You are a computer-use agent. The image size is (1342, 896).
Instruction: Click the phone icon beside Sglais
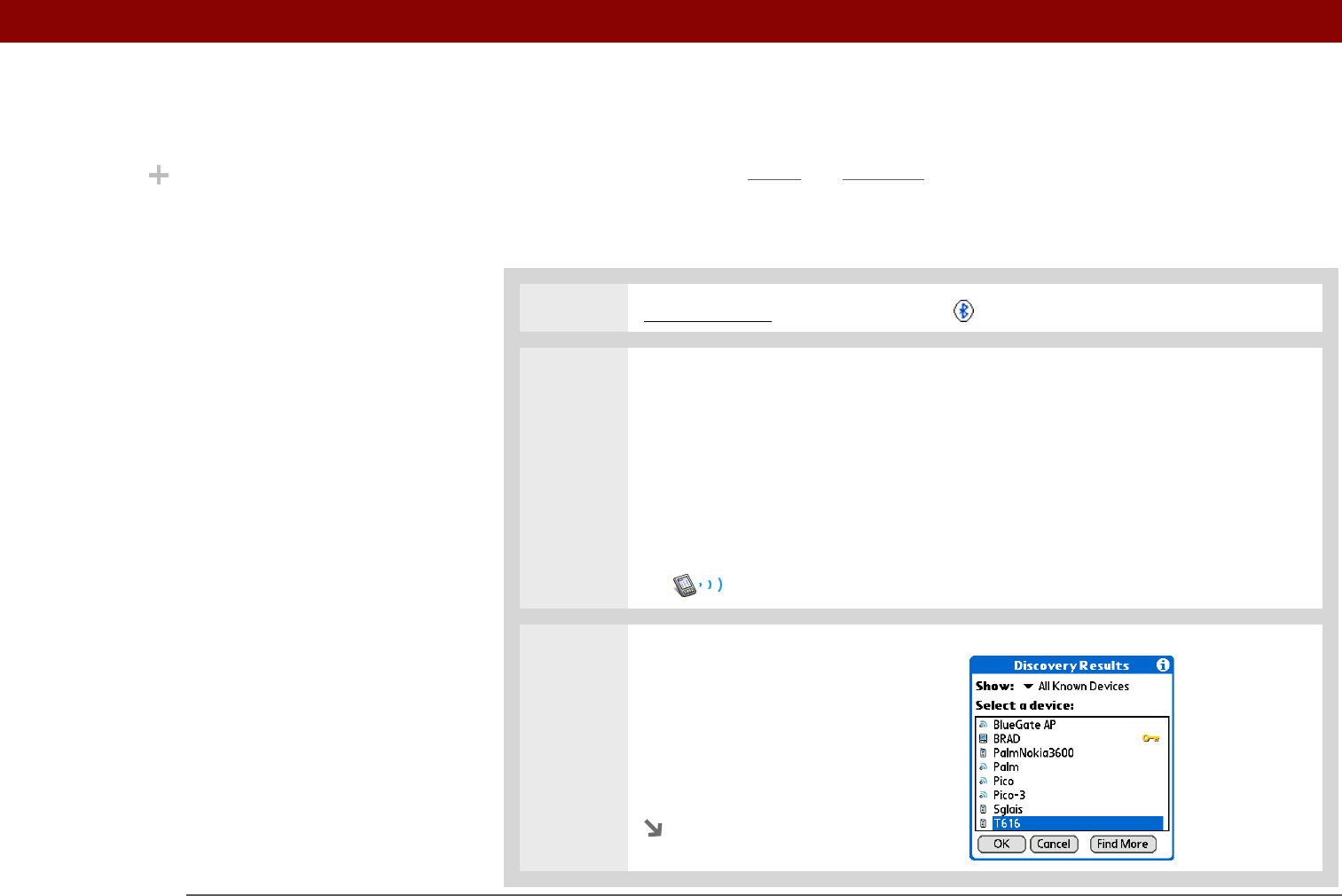[x=983, y=810]
